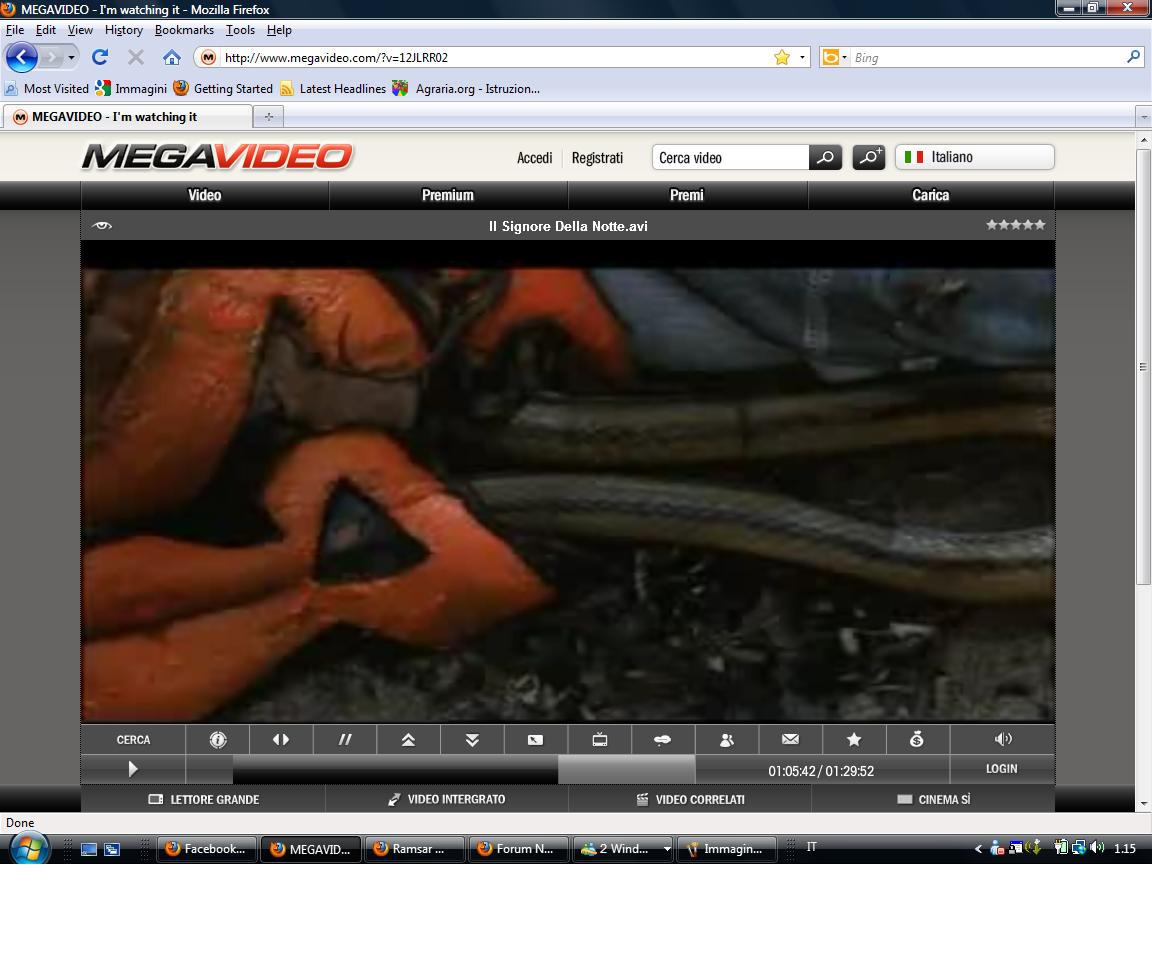The height and width of the screenshot is (959, 1152).
Task: Click the magnifier search button beside Cerca video
Action: pos(825,158)
